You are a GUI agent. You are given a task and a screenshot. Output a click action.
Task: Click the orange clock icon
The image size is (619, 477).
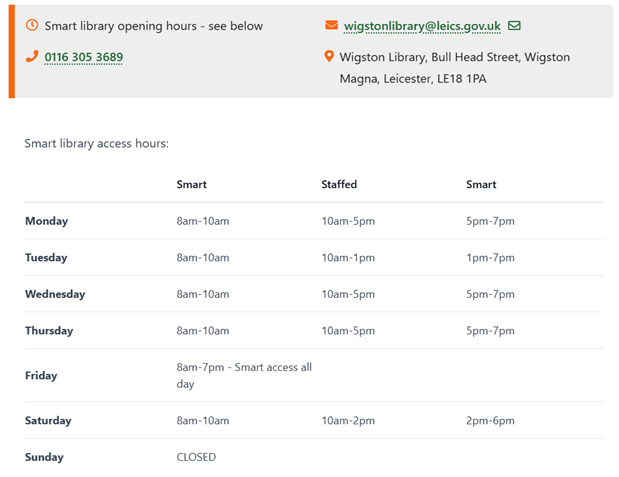[x=32, y=25]
